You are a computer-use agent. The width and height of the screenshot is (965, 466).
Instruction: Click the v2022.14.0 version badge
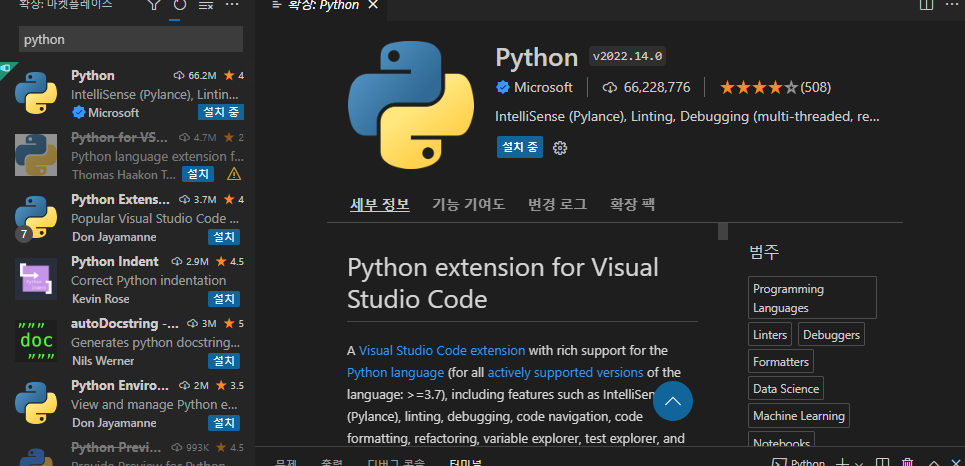(x=627, y=57)
